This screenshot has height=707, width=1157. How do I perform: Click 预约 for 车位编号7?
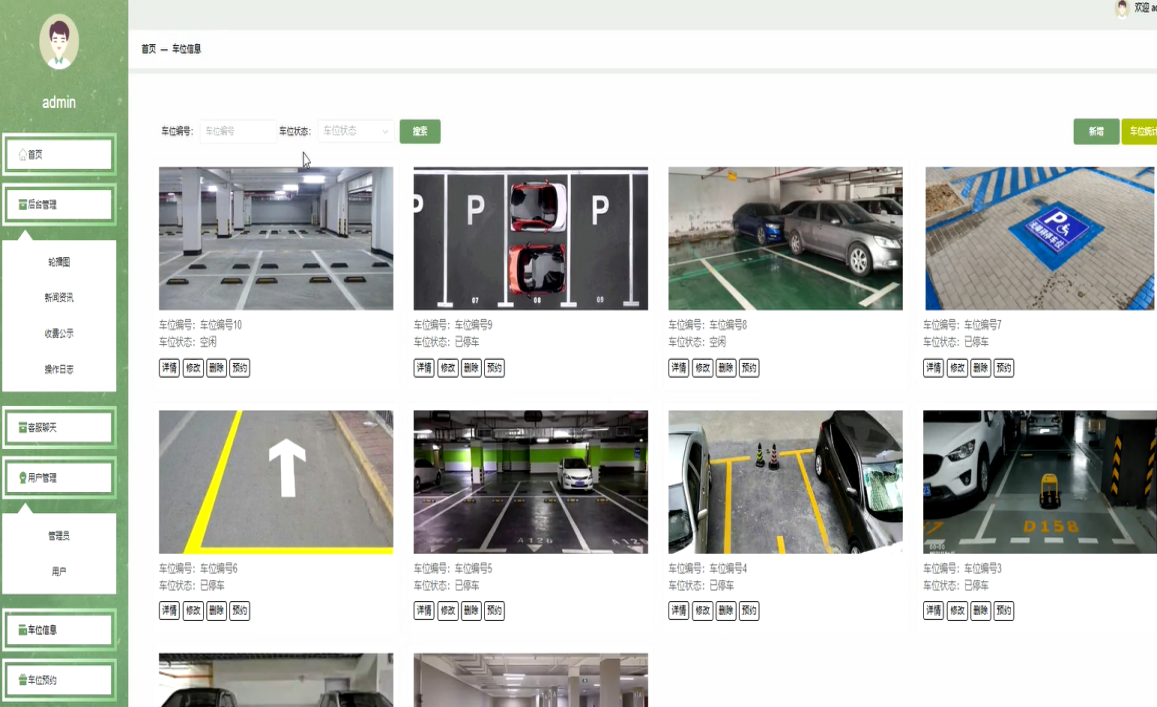(1004, 368)
